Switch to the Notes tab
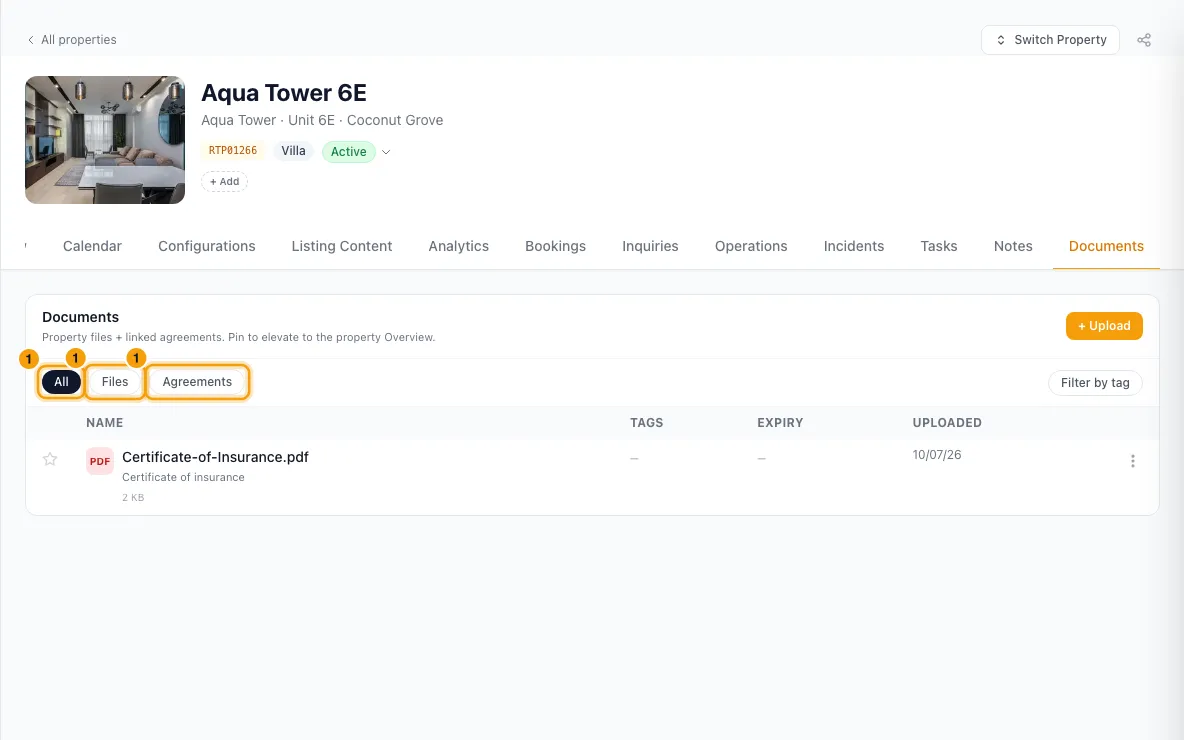Viewport: 1184px width, 740px height. (1013, 246)
